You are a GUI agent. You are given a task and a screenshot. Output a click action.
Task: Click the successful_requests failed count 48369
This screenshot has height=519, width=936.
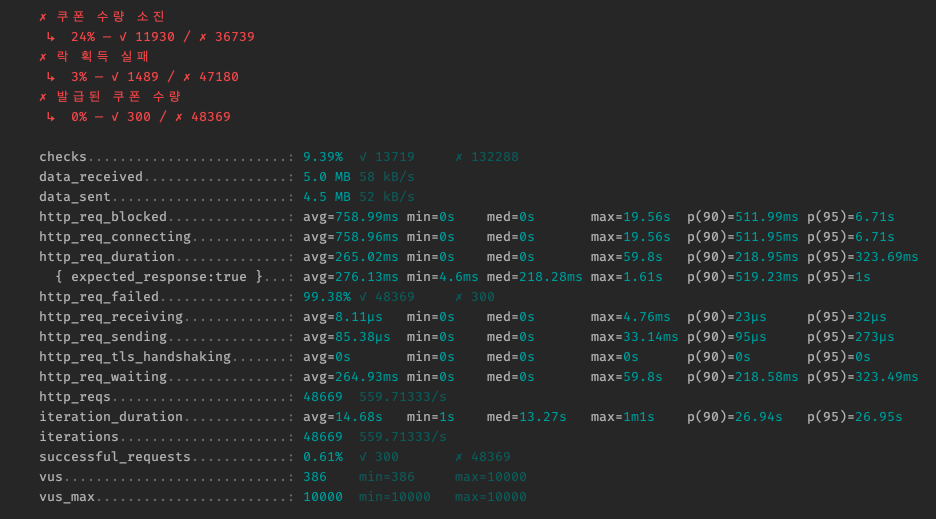click(491, 457)
